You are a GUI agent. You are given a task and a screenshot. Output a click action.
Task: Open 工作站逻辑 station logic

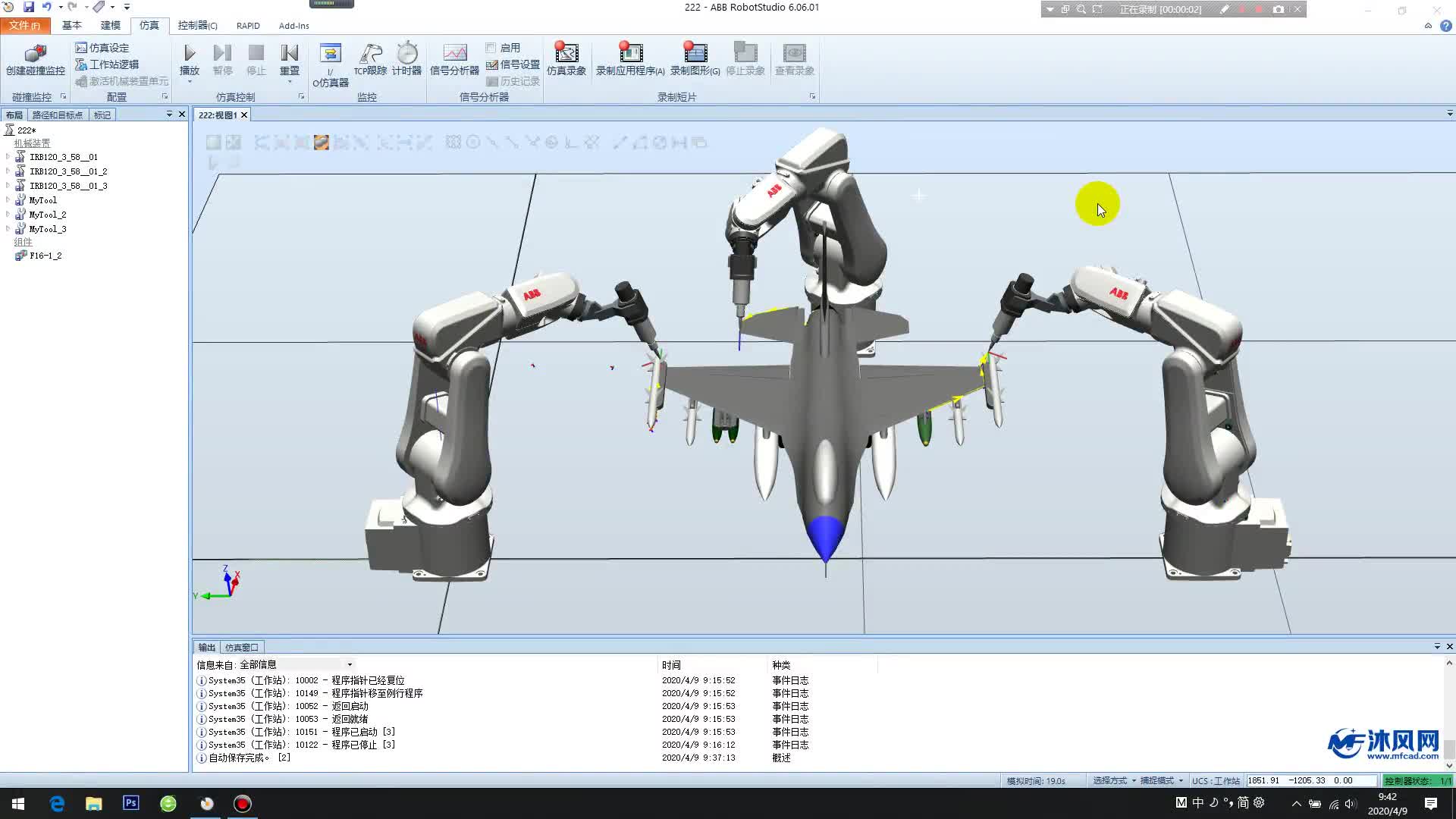(107, 64)
